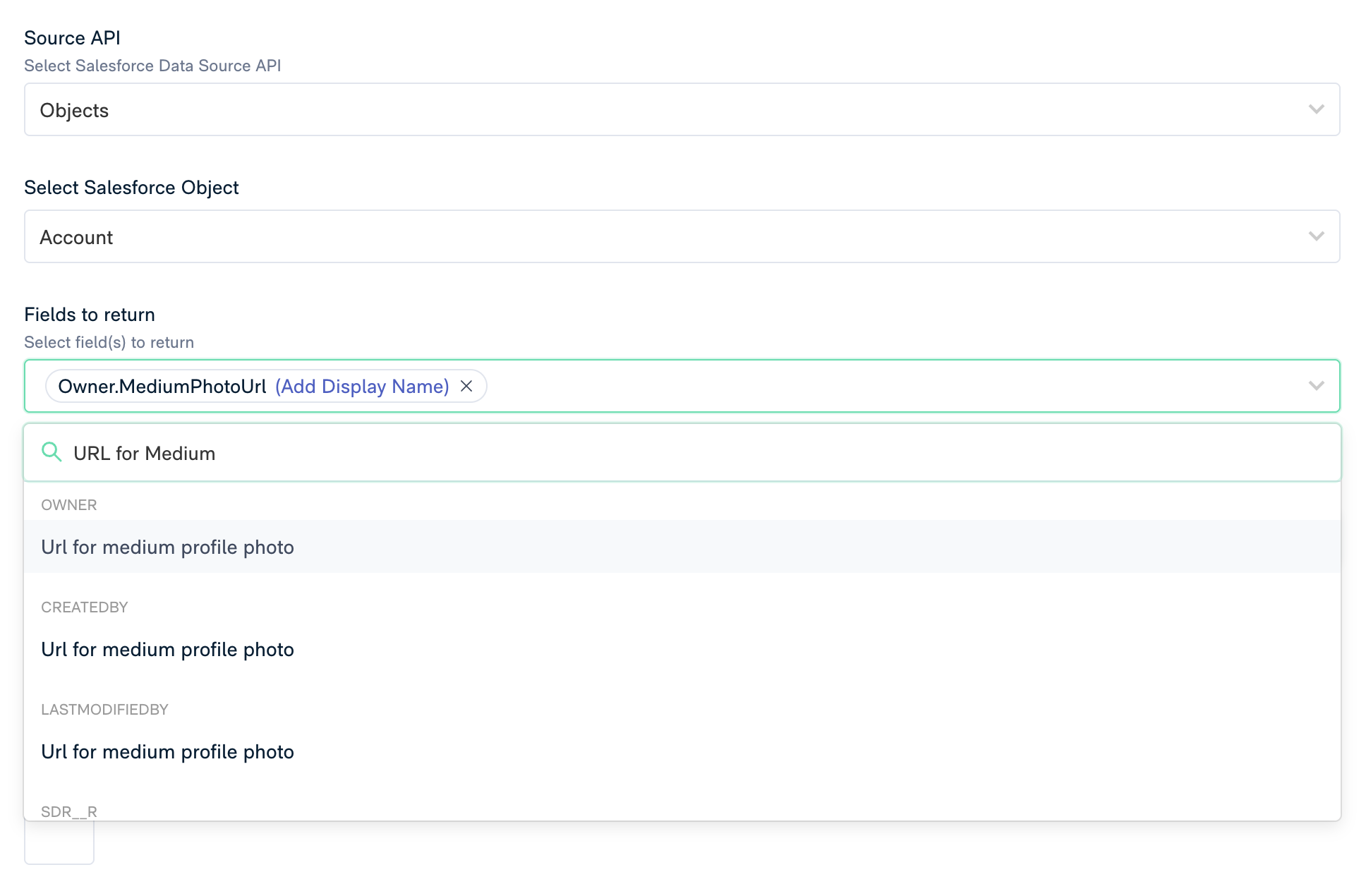Collapse the Fields to return chevron
Viewport: 1366px width, 896px height.
tap(1316, 386)
